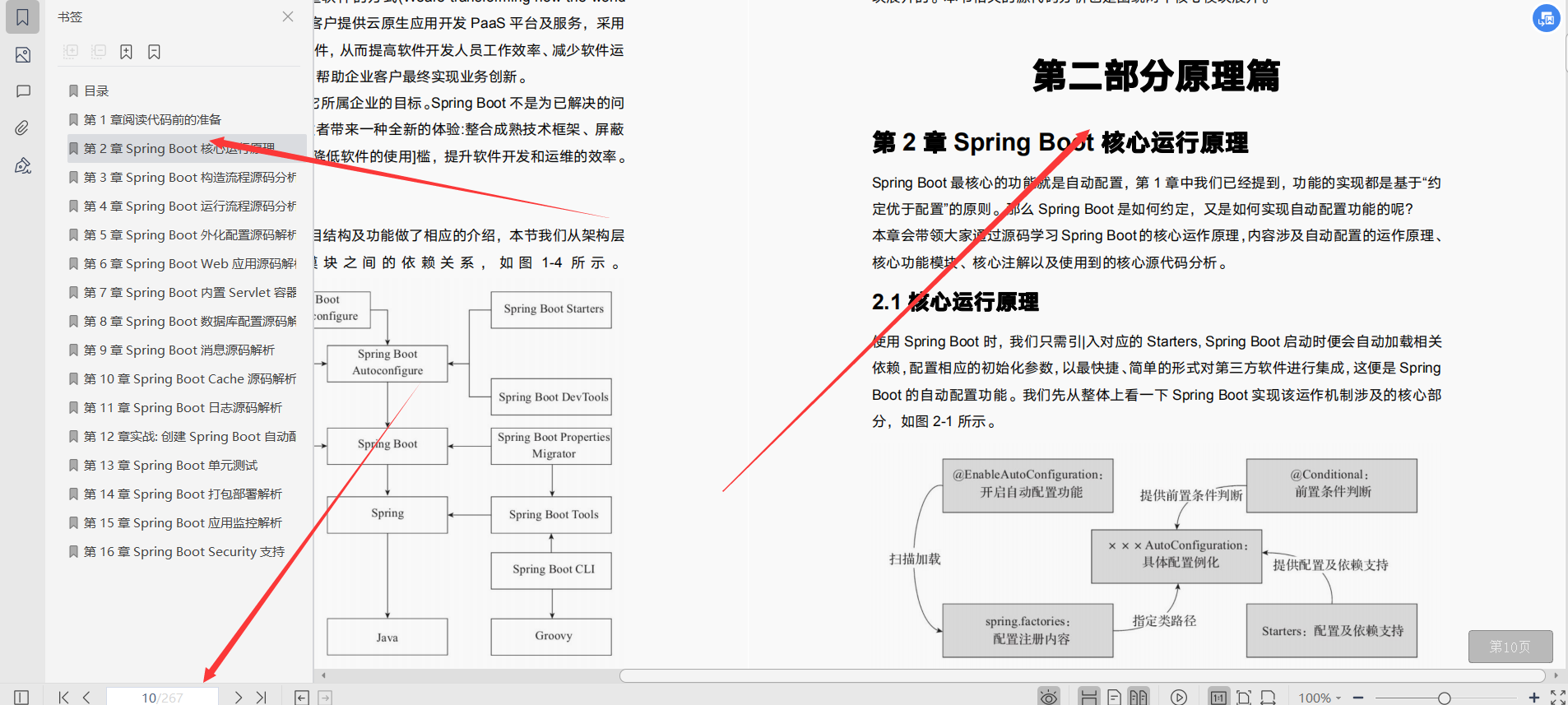Click the 第10页 page indicator badge
1568x705 pixels.
tap(1510, 647)
